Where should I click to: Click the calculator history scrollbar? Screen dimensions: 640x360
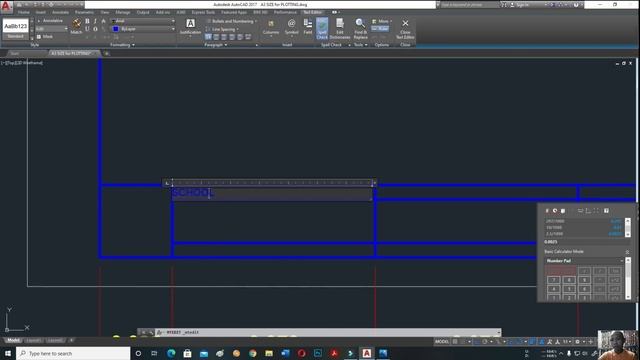628,228
